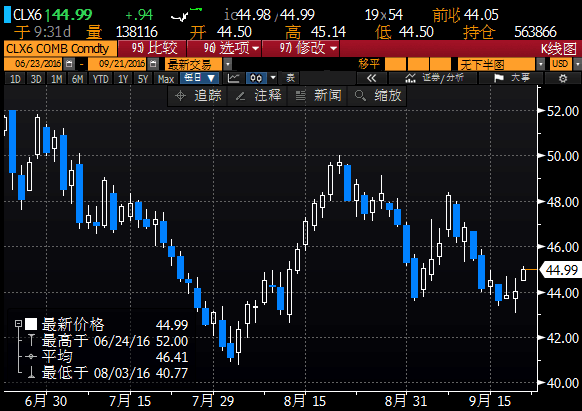Select the candlestick chart type icon

click(256, 78)
